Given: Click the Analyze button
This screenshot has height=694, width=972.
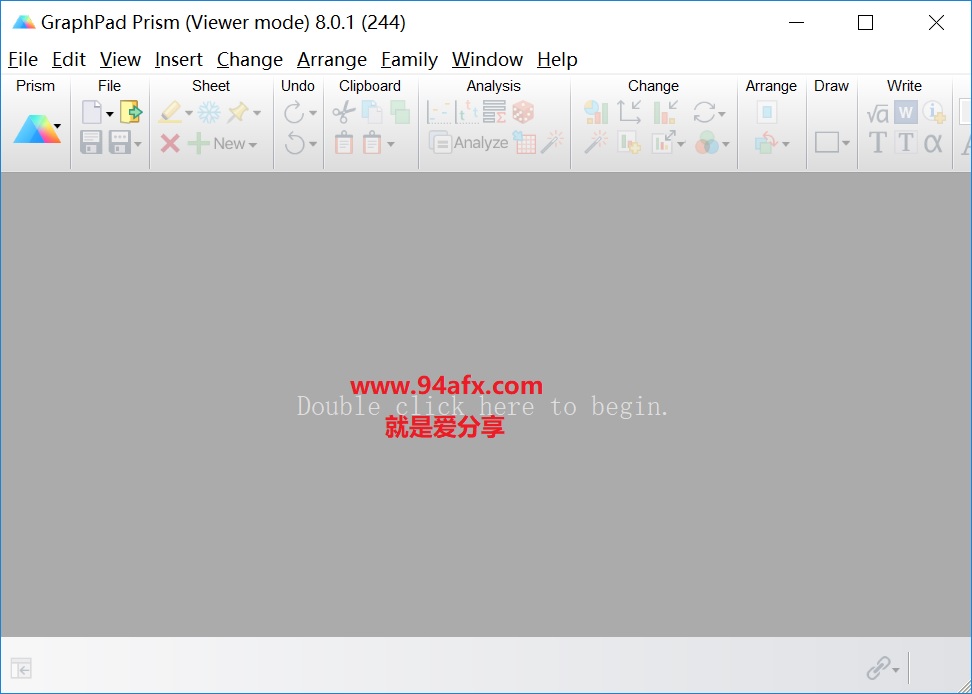Looking at the screenshot, I should tap(469, 143).
